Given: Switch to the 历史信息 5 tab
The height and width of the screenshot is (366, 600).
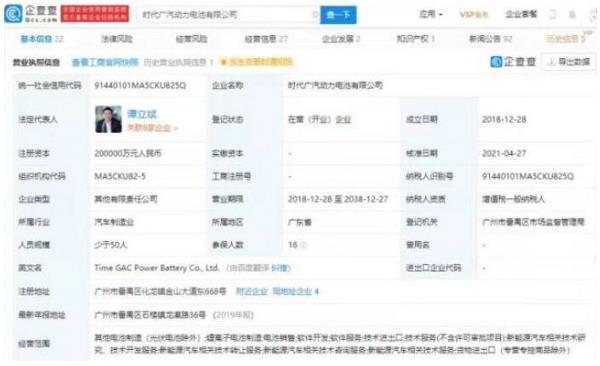Looking at the screenshot, I should point(566,39).
